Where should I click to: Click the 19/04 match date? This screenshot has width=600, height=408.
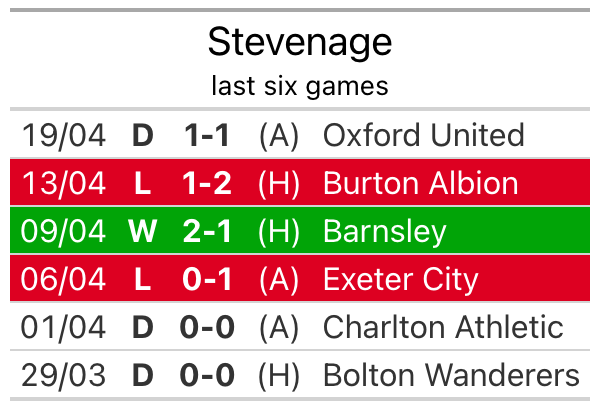click(x=64, y=135)
